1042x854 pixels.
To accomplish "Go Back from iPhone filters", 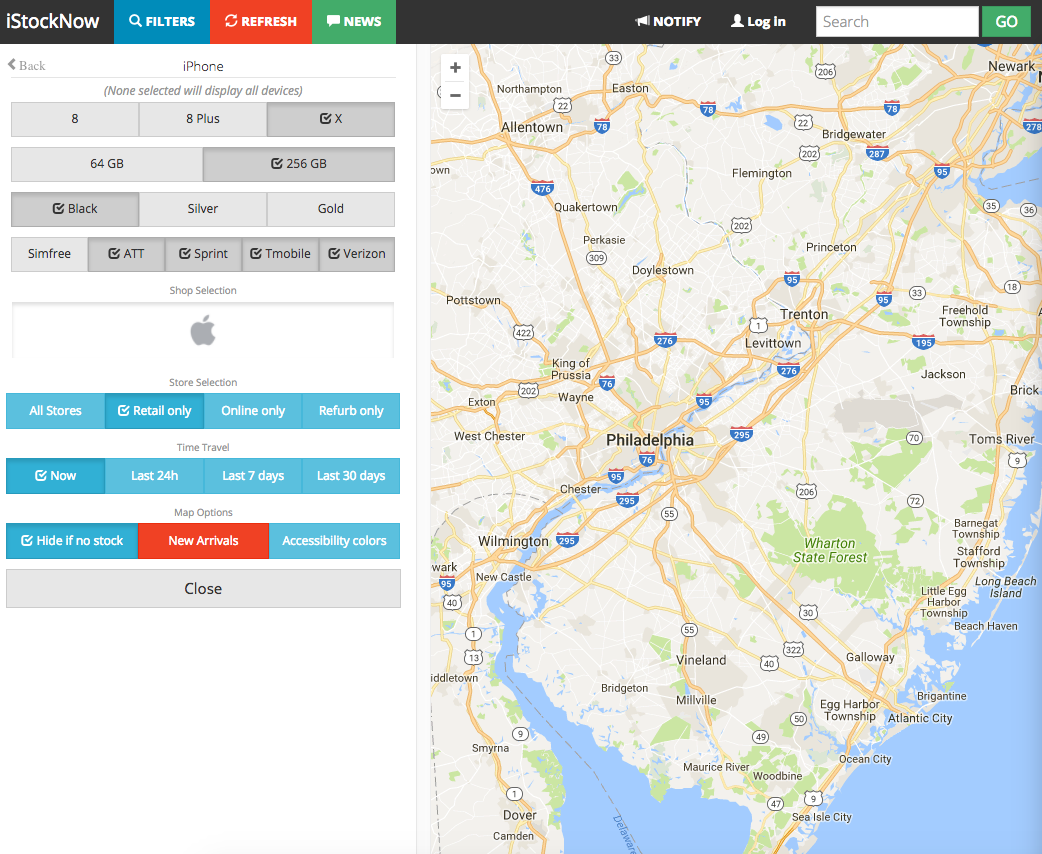I will [x=27, y=65].
